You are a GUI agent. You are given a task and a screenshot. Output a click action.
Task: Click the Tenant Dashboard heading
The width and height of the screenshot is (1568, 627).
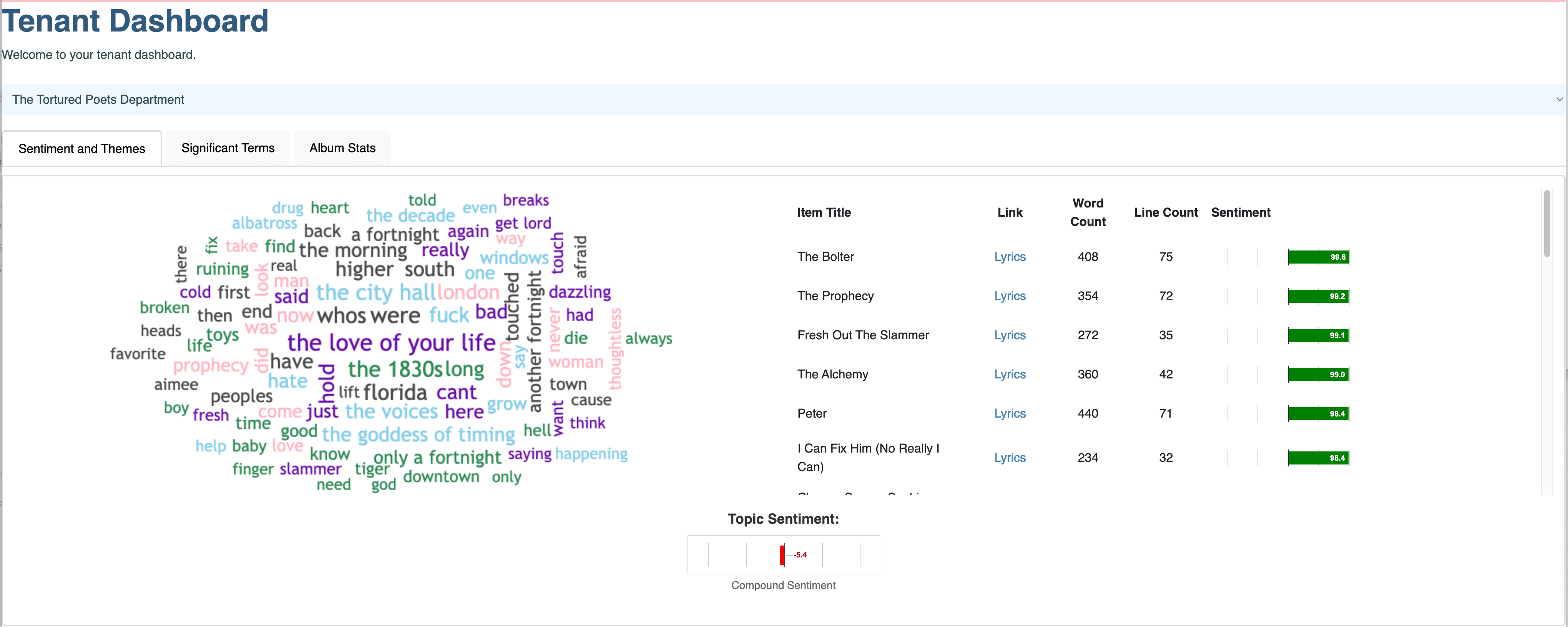point(135,21)
